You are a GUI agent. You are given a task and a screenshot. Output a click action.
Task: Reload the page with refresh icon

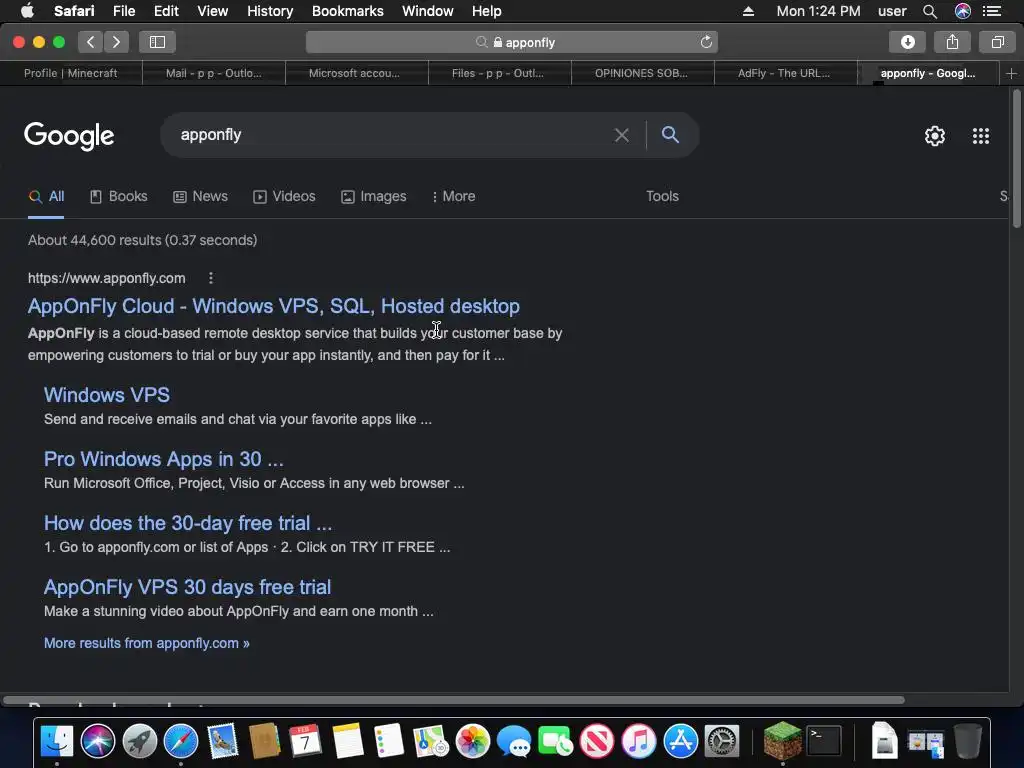[x=706, y=42]
